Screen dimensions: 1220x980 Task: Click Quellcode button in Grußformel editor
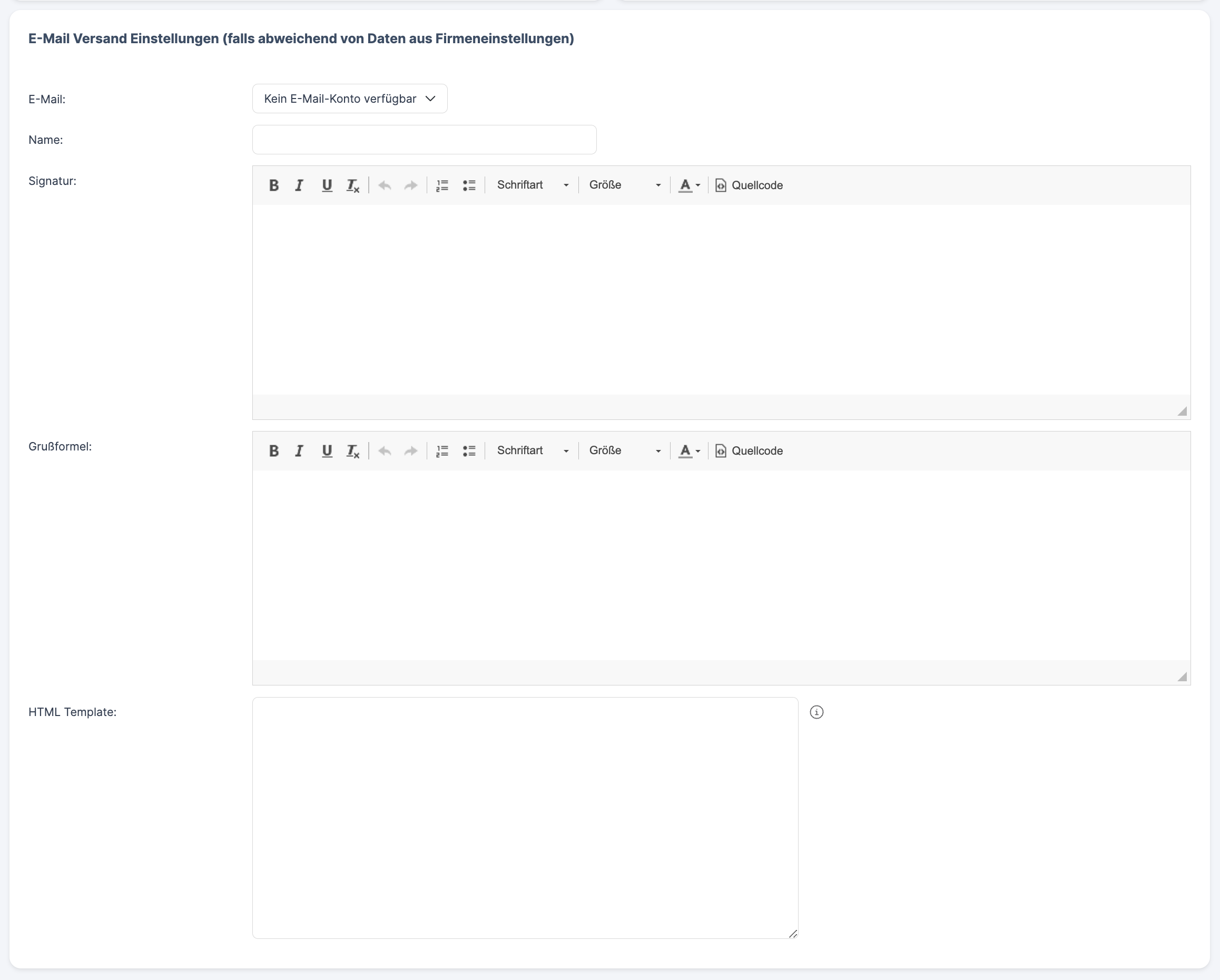tap(749, 450)
